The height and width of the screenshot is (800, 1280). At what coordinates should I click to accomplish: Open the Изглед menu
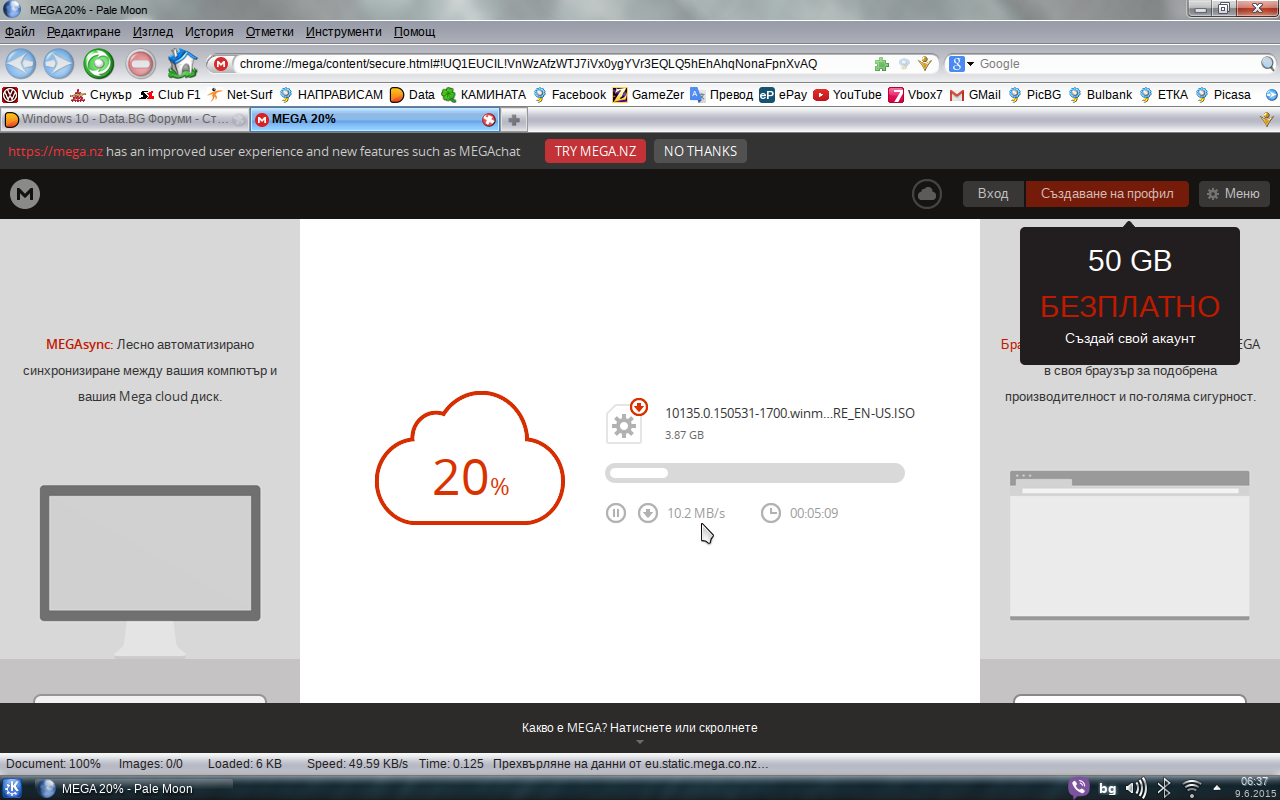click(x=153, y=32)
